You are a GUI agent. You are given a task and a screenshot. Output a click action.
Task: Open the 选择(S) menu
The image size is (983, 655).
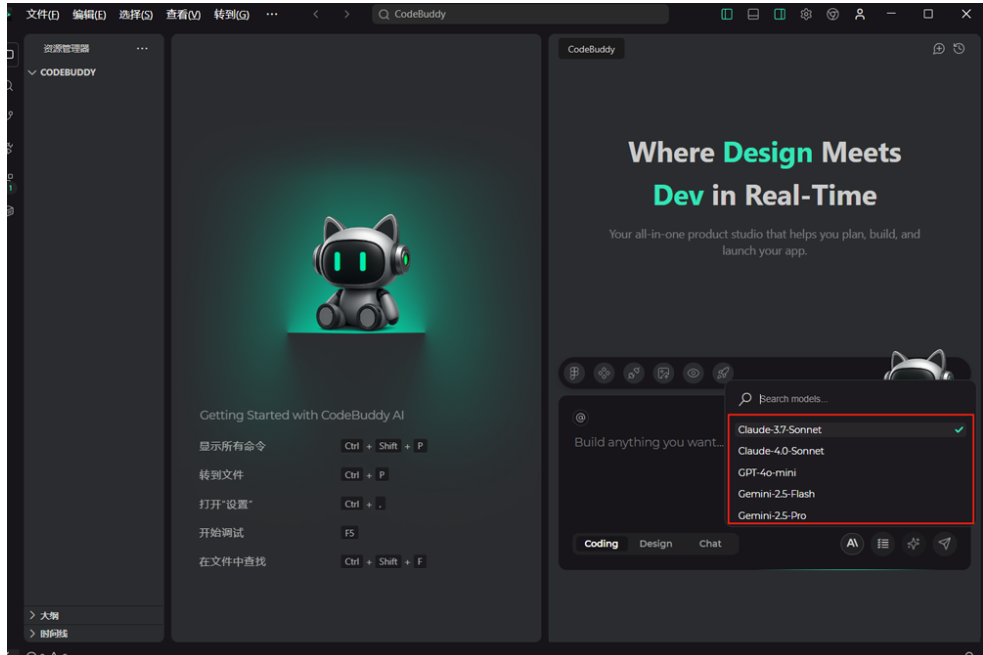tap(136, 14)
